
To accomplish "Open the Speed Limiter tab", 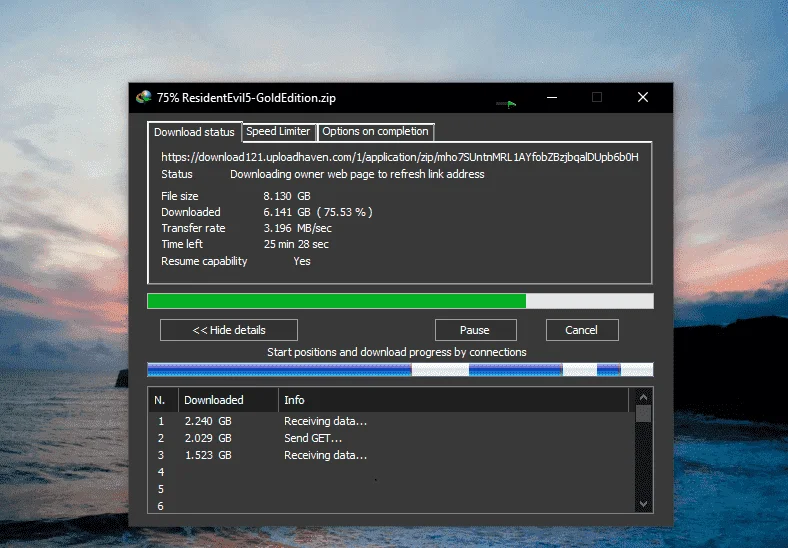I will [278, 132].
